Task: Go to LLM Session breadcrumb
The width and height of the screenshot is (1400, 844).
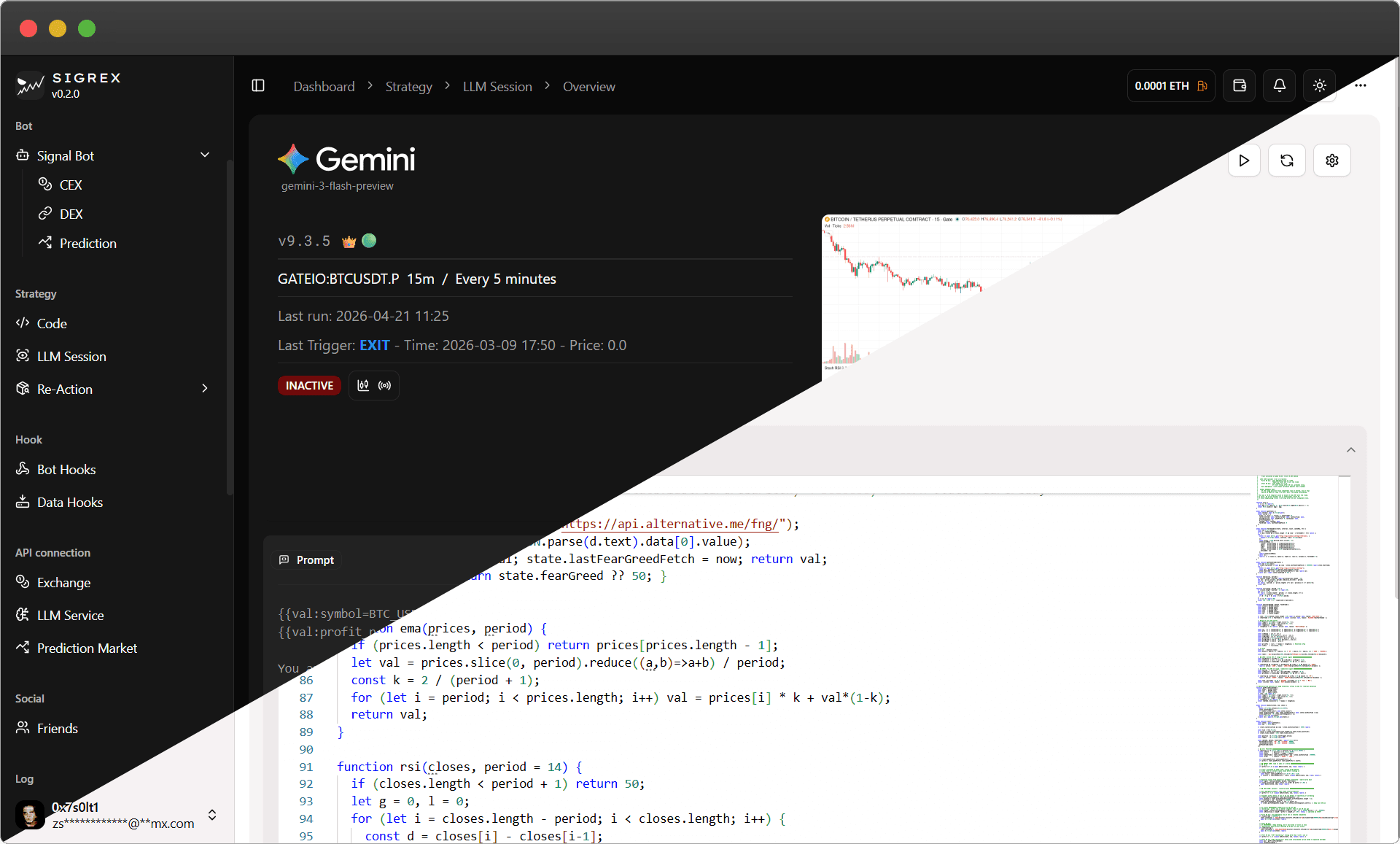Action: tap(497, 86)
